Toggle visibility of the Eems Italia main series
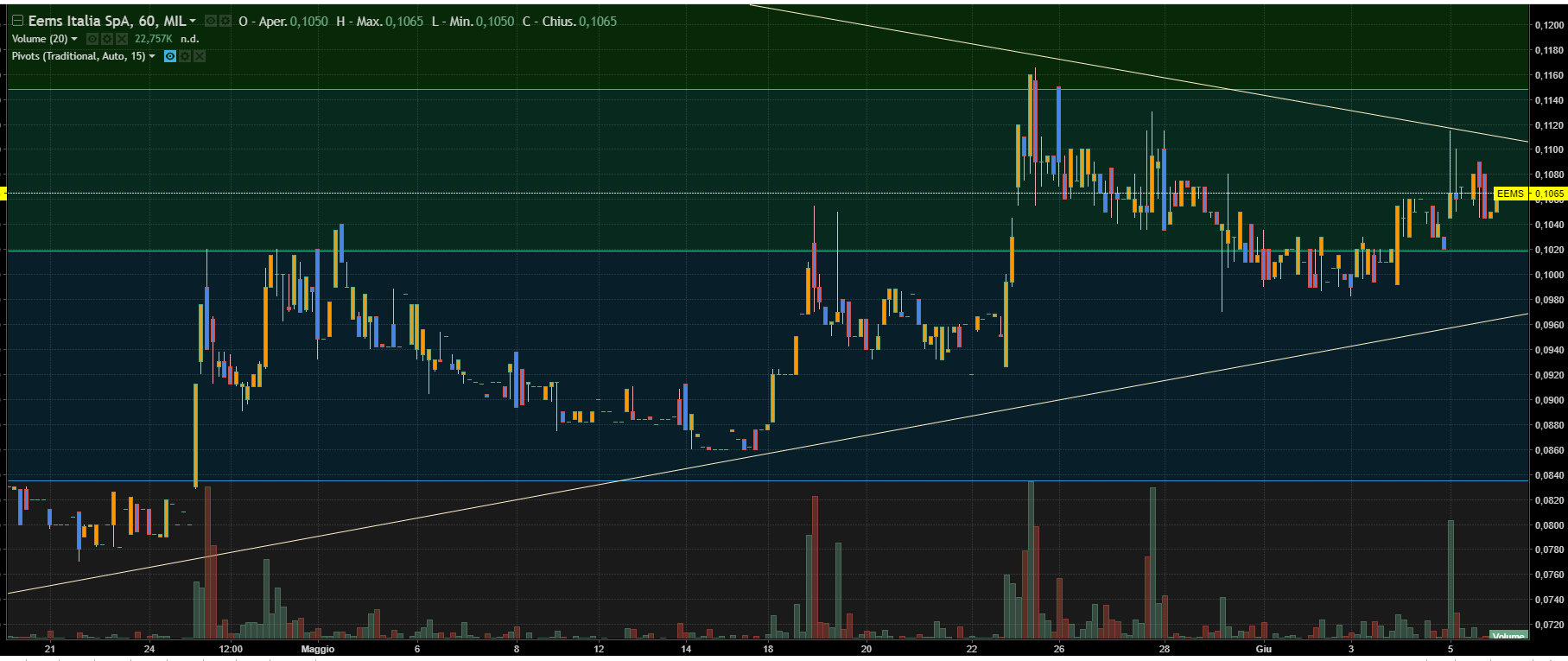 click(210, 21)
